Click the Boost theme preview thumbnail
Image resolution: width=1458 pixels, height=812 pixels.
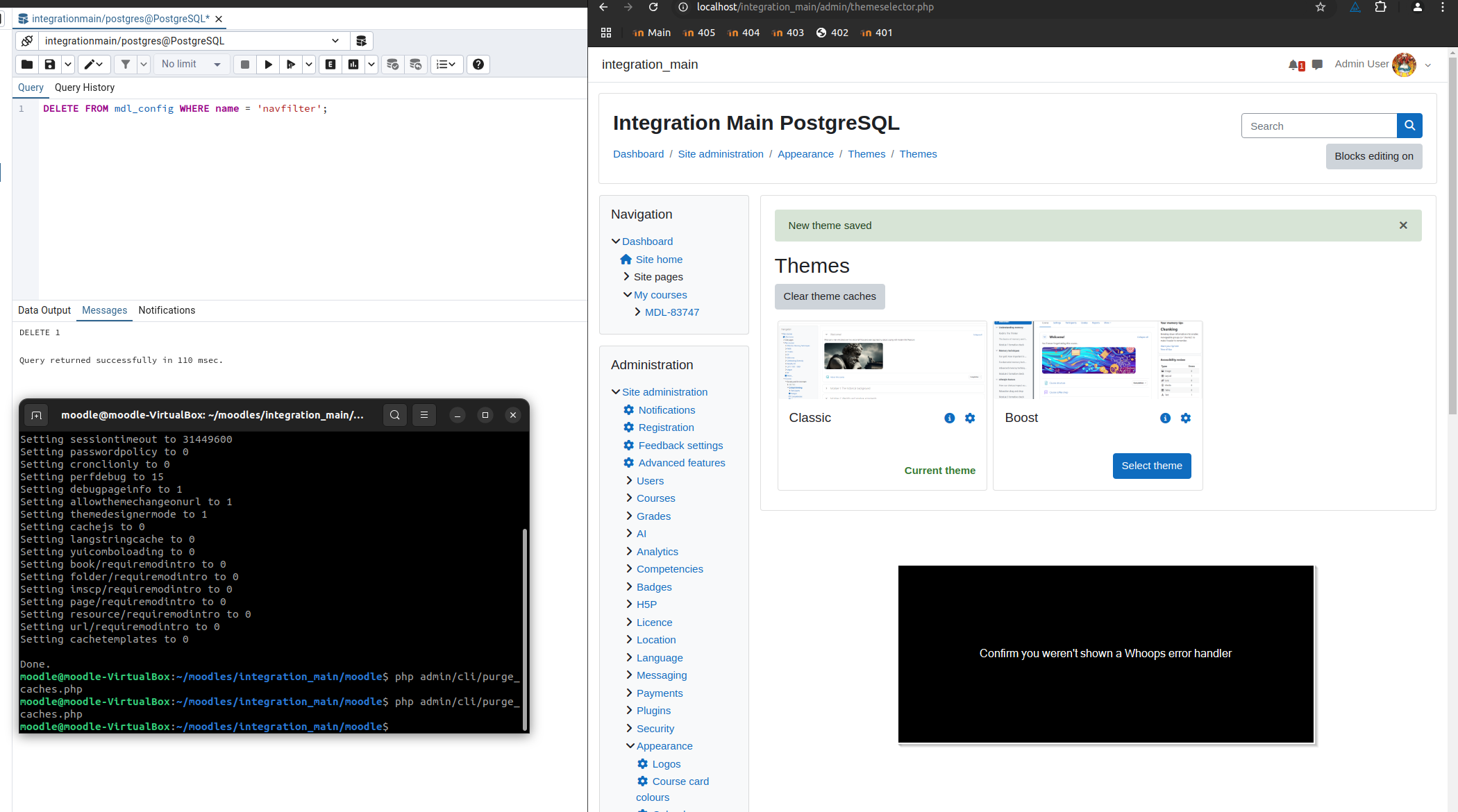point(1098,360)
